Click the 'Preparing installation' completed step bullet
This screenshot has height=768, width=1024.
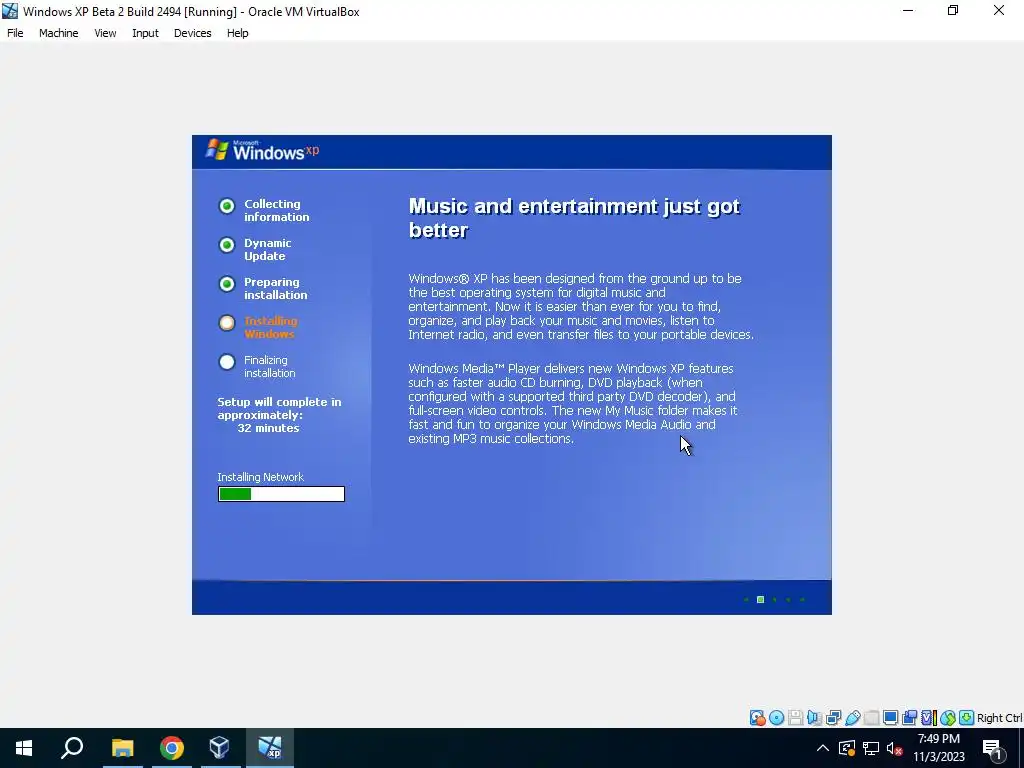point(227,284)
